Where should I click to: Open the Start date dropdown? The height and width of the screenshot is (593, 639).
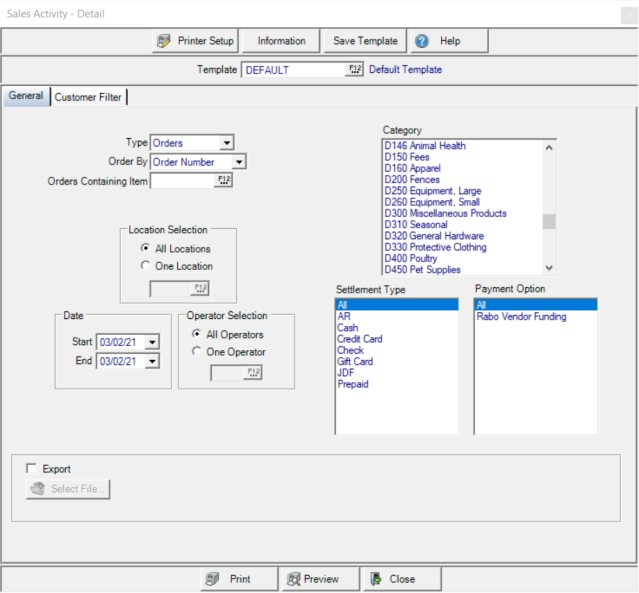pos(151,343)
